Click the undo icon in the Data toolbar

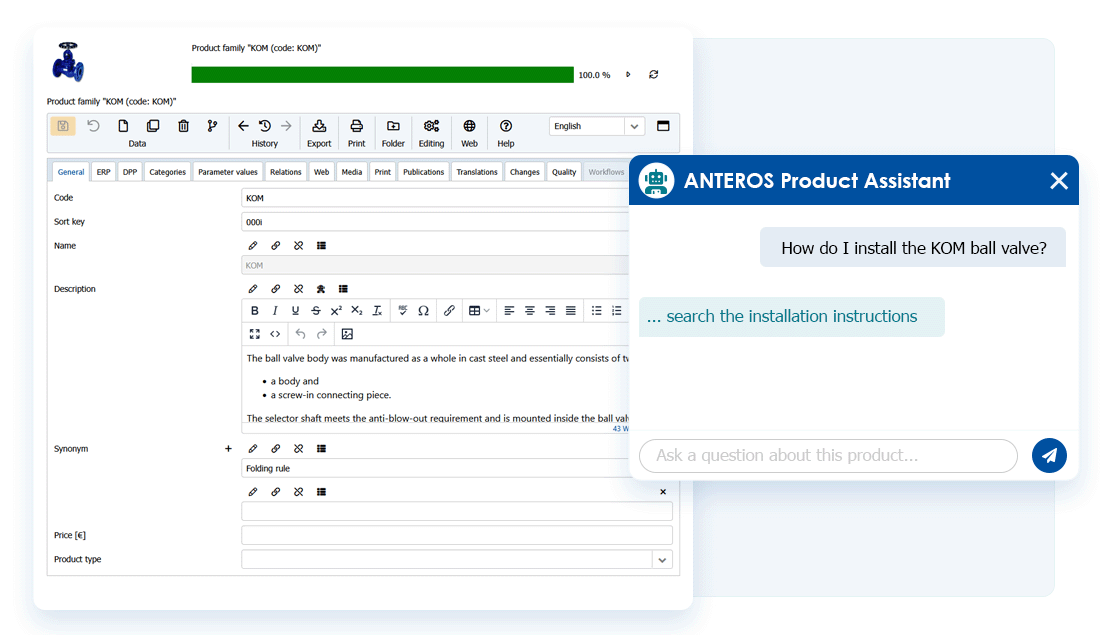pos(93,126)
